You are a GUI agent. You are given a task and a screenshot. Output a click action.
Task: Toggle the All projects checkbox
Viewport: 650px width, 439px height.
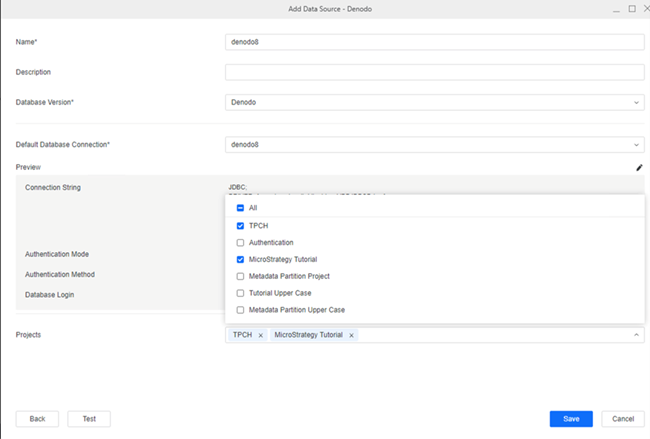(240, 208)
